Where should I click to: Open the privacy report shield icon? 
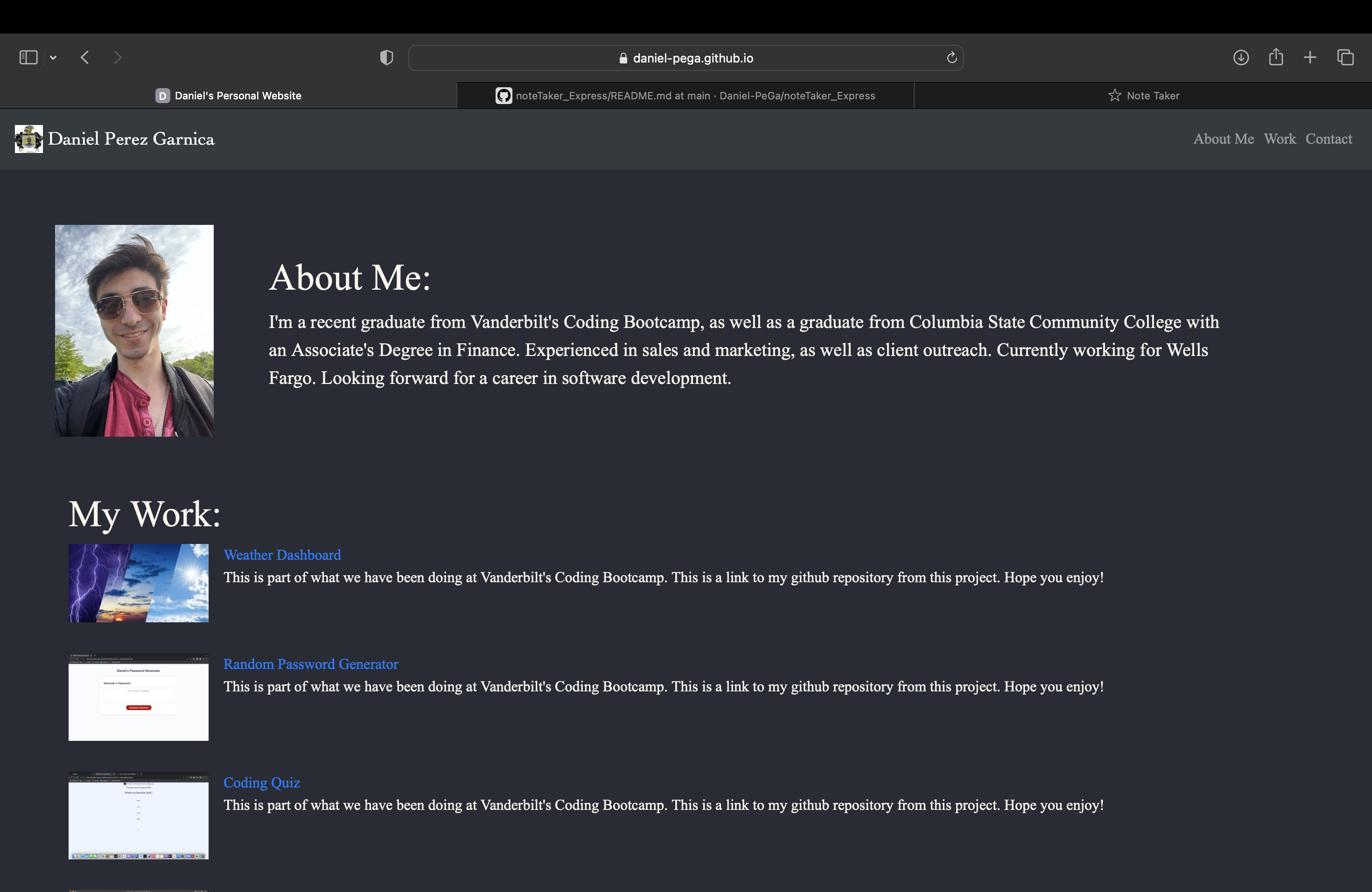click(x=386, y=58)
